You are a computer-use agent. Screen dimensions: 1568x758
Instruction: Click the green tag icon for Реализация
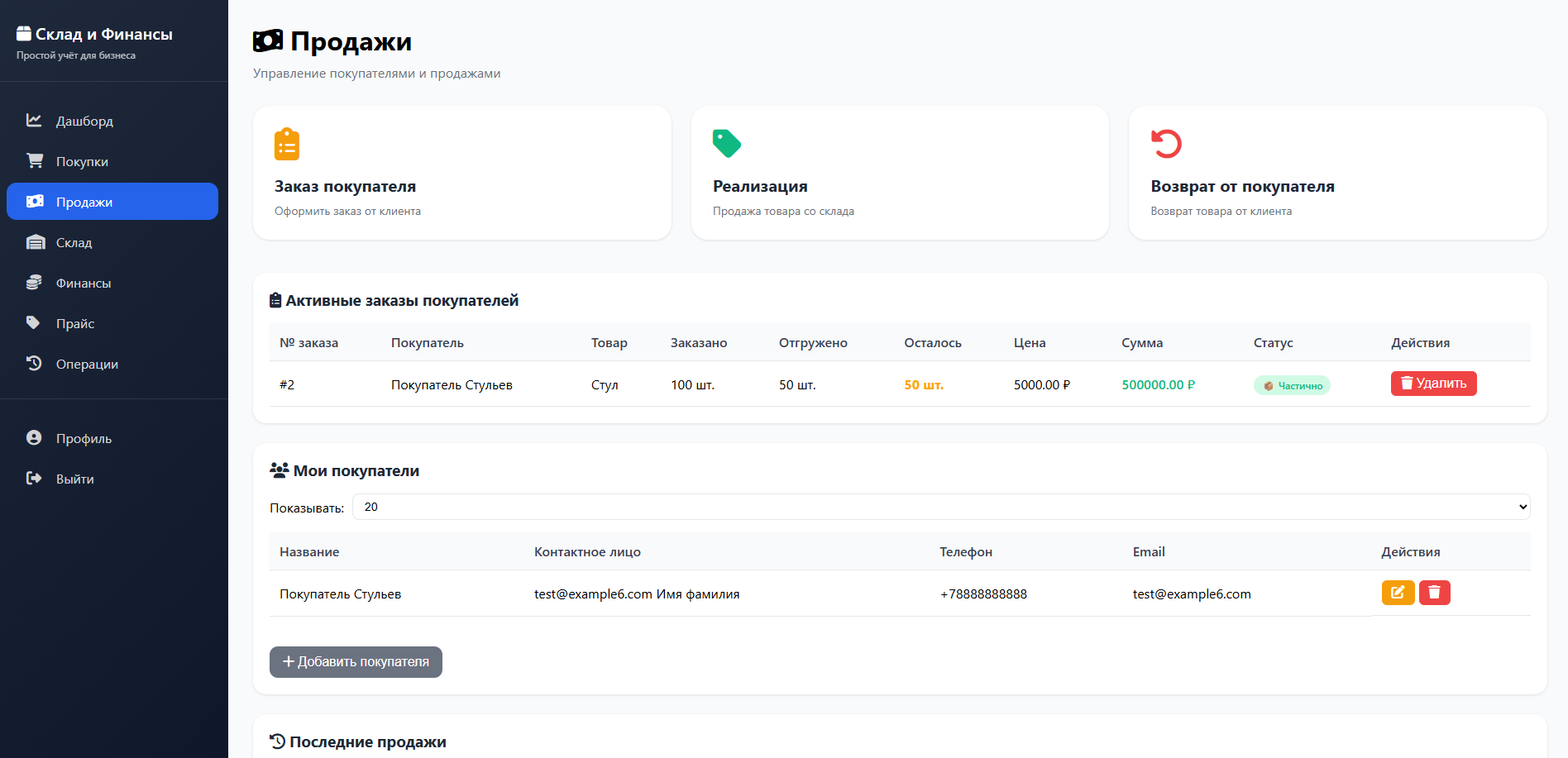726,144
